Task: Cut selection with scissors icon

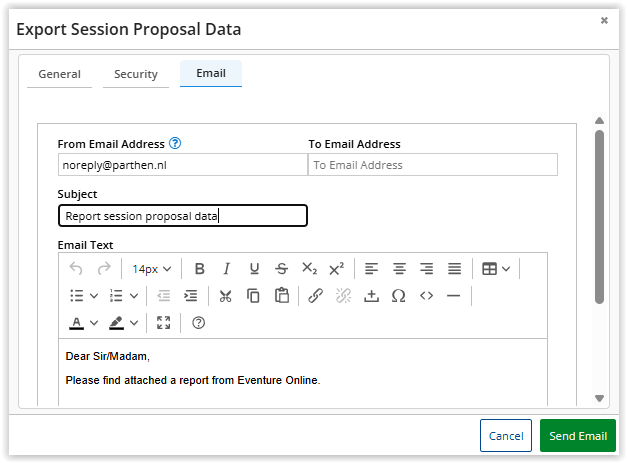Action: [226, 296]
